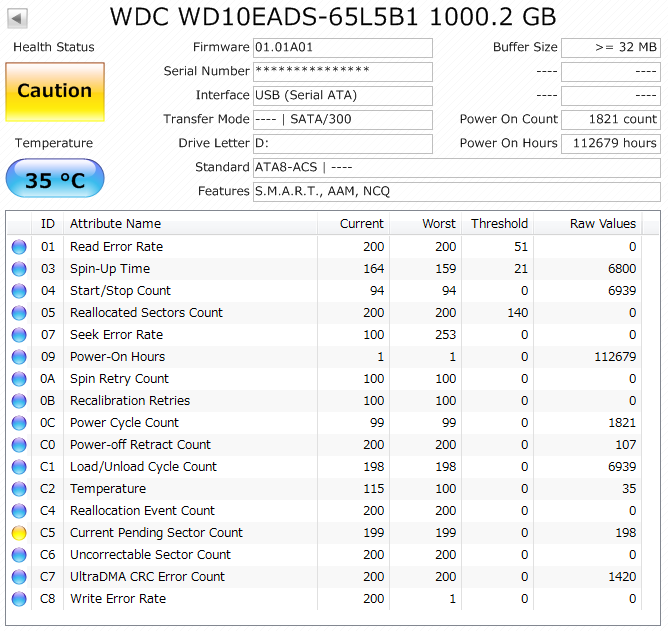The height and width of the screenshot is (631, 668).
Task: Click the status orb for Spin-Up Time
Action: pos(19,269)
